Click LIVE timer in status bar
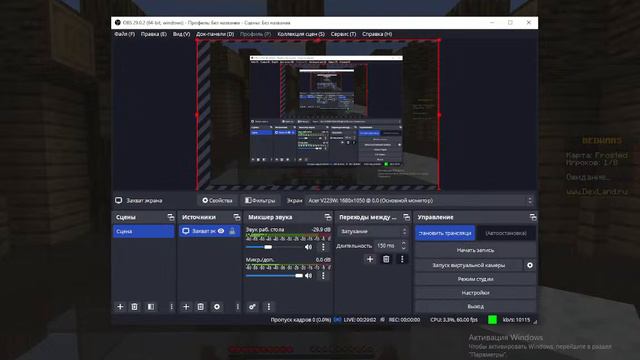Image resolution: width=640 pixels, height=360 pixels. [360, 320]
